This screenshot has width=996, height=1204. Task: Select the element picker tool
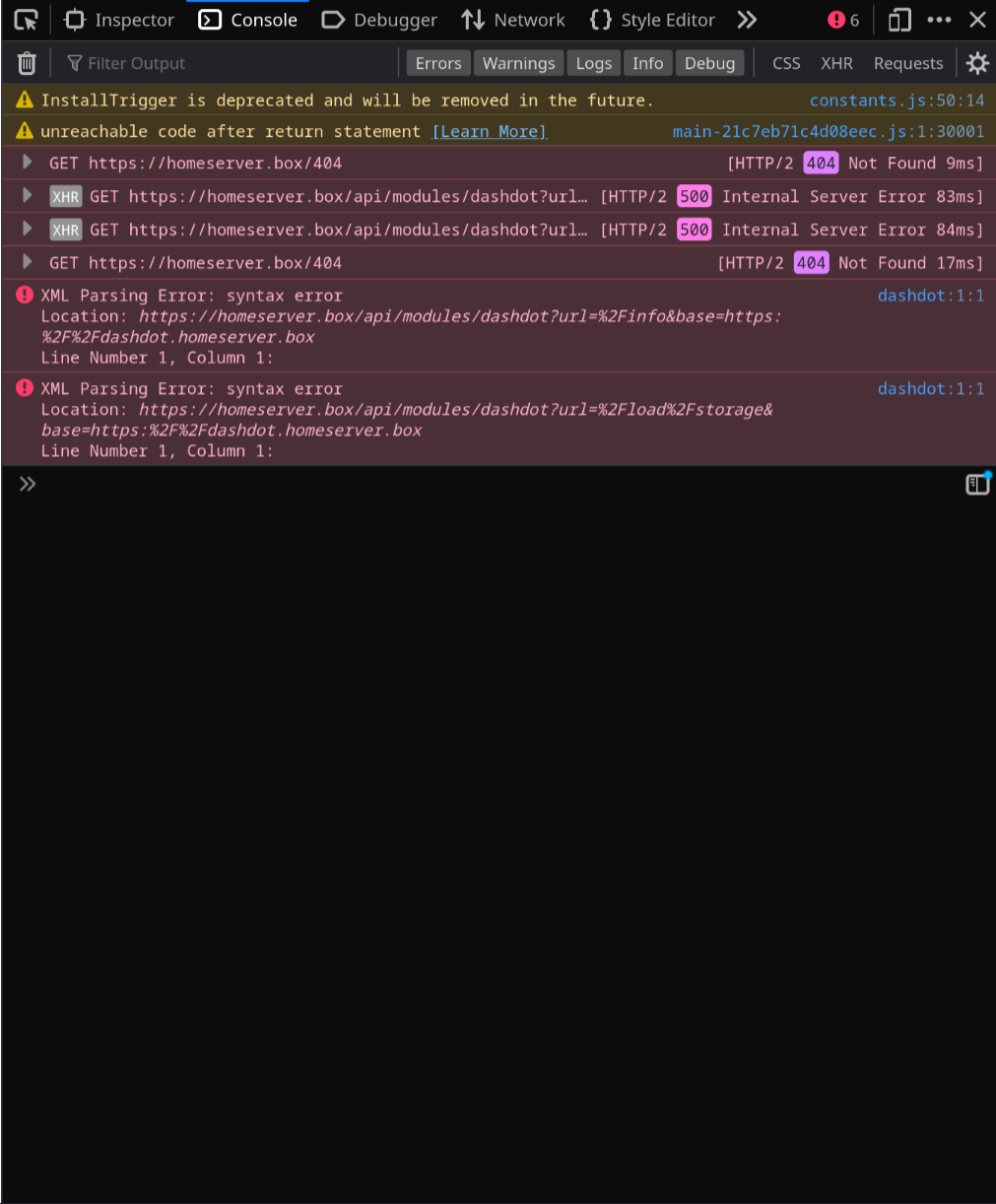tap(26, 19)
